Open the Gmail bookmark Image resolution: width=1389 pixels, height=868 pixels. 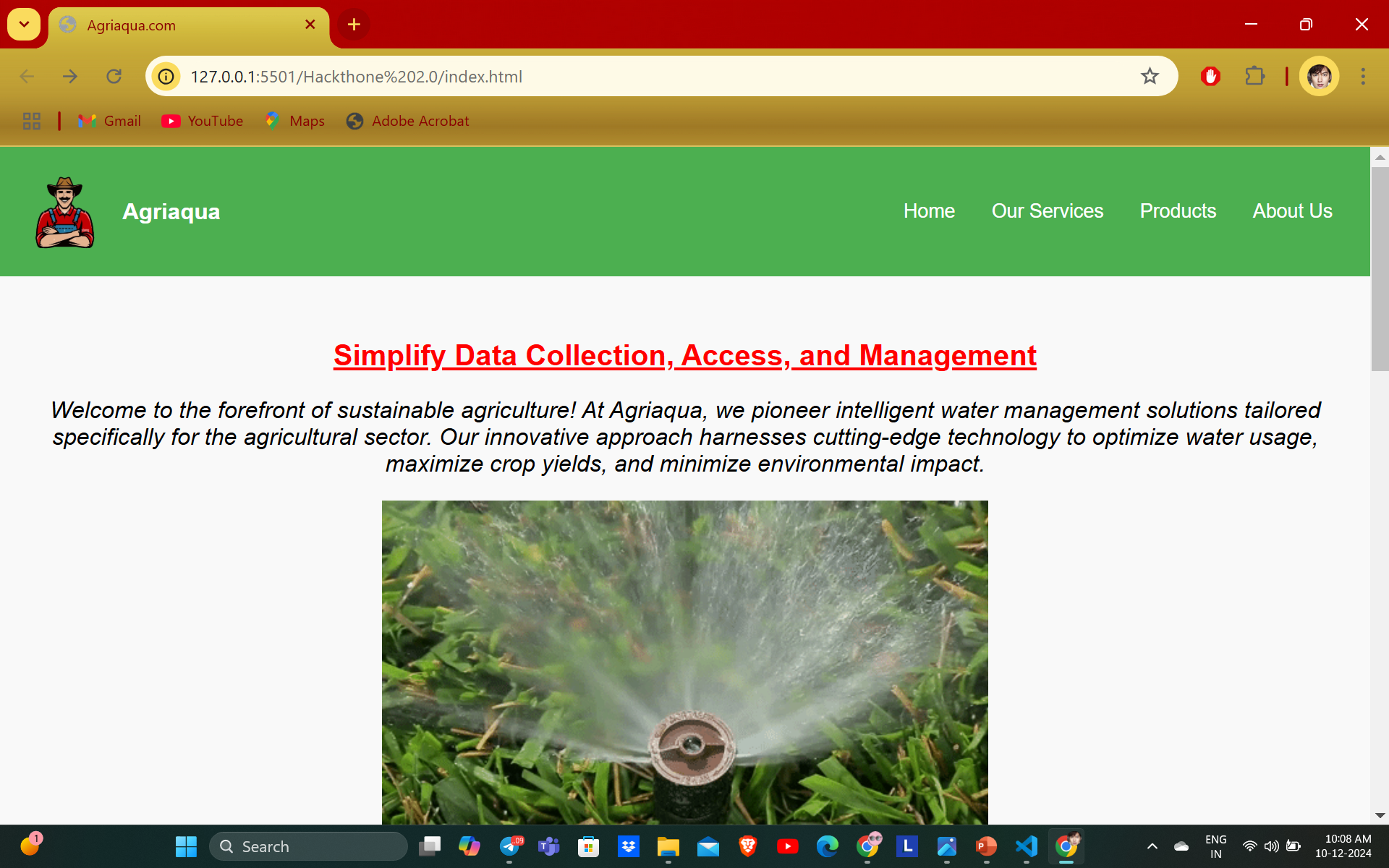tap(110, 121)
